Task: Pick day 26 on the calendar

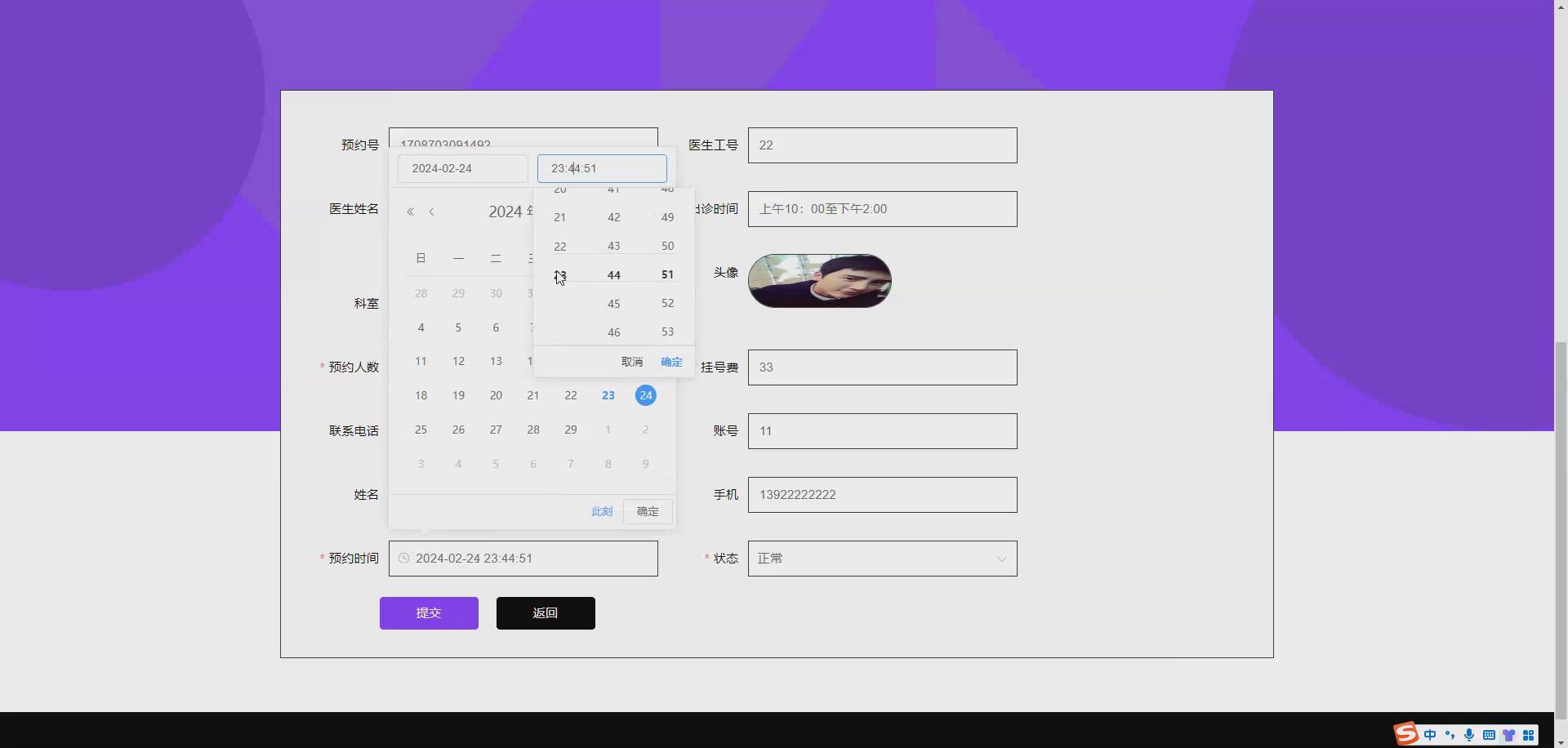Action: pyautogui.click(x=458, y=430)
